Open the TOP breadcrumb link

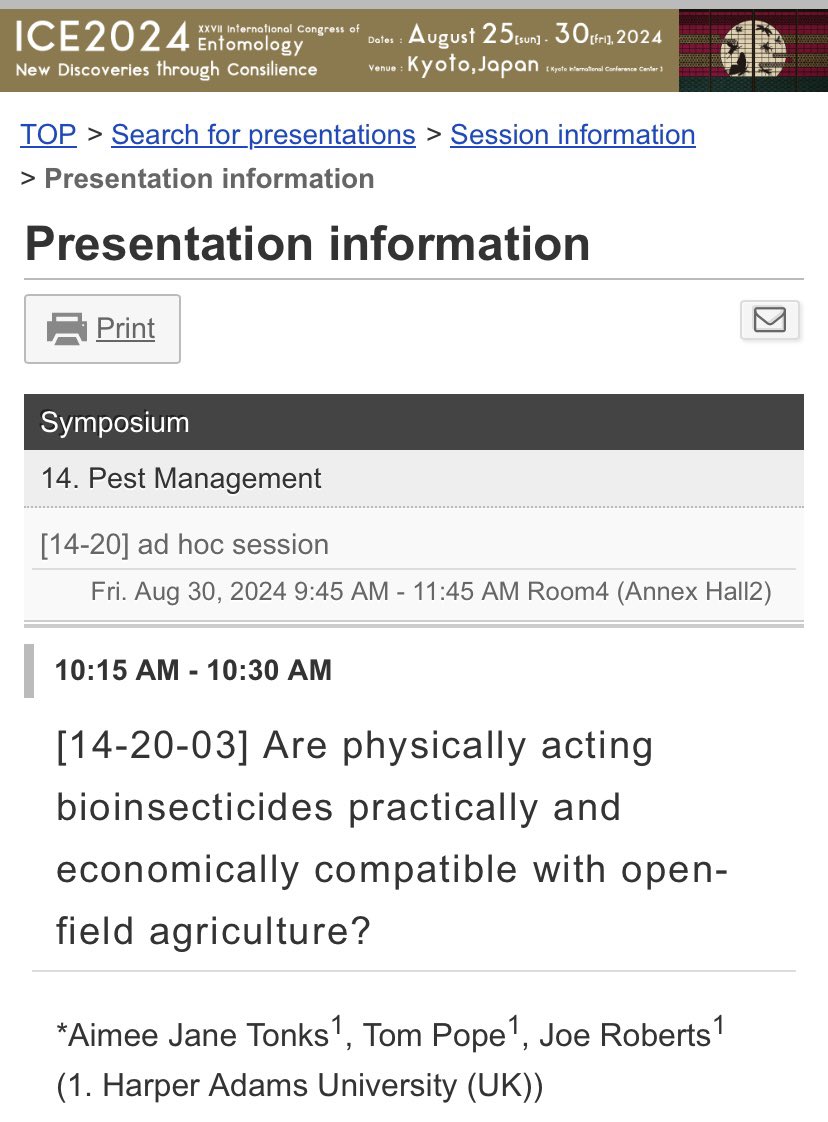[x=48, y=135]
